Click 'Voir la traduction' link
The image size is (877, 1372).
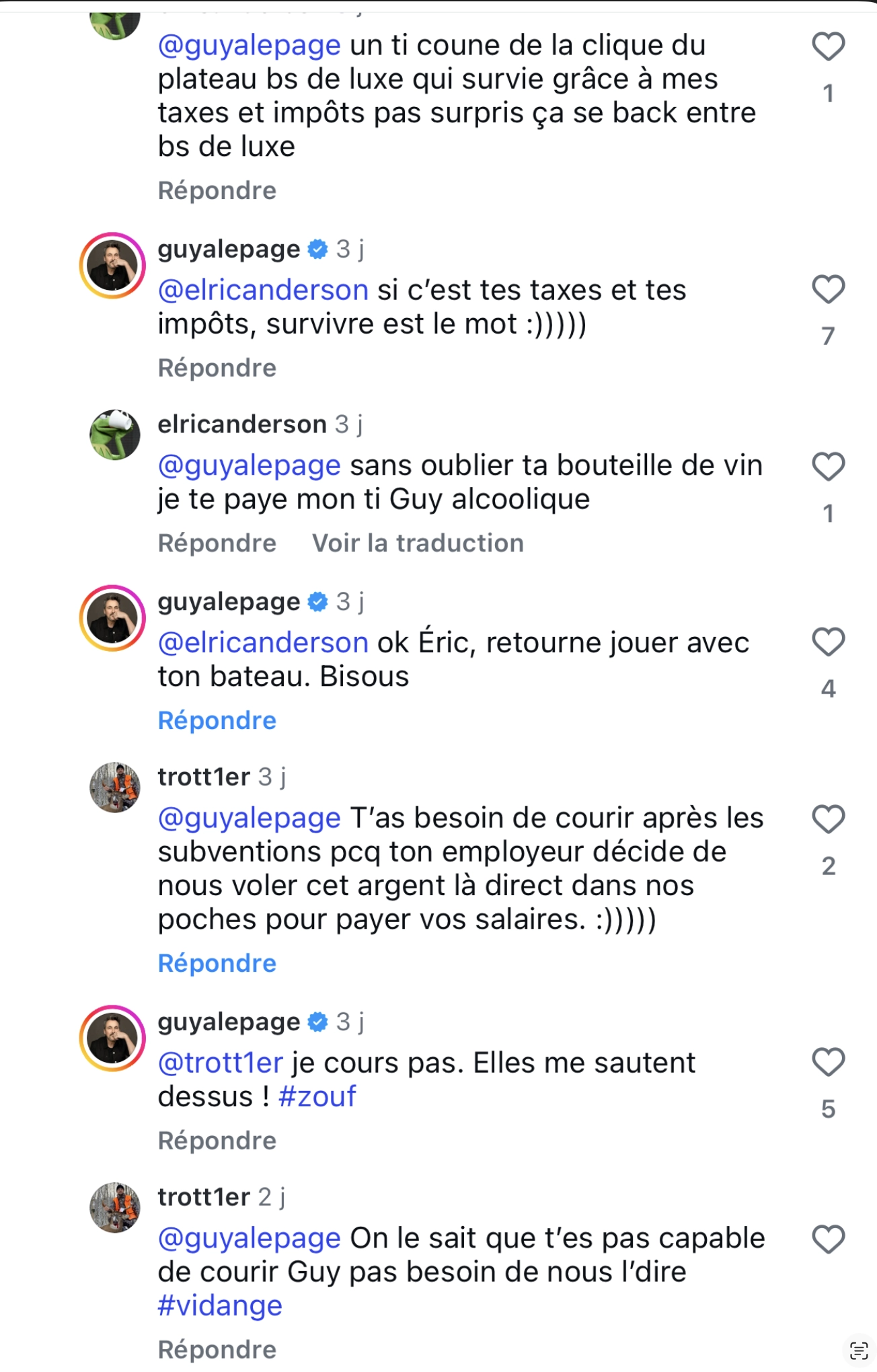coord(418,543)
